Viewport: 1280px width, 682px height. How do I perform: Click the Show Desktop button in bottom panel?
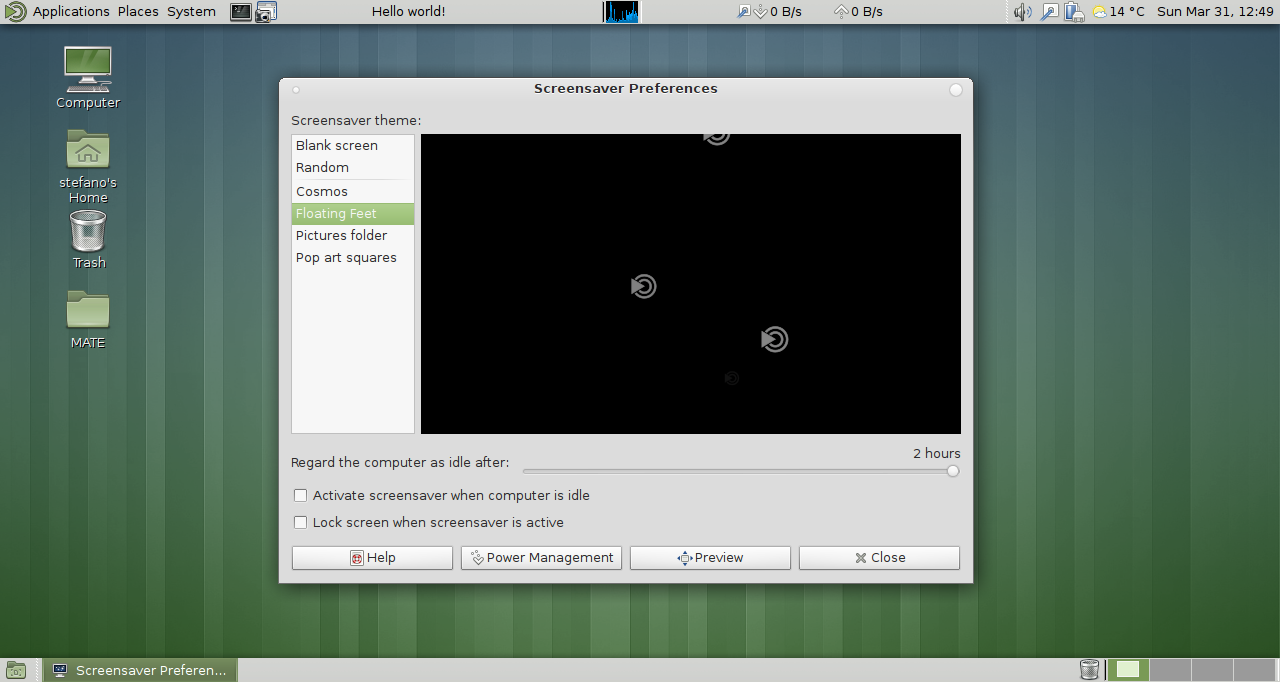tap(16, 670)
